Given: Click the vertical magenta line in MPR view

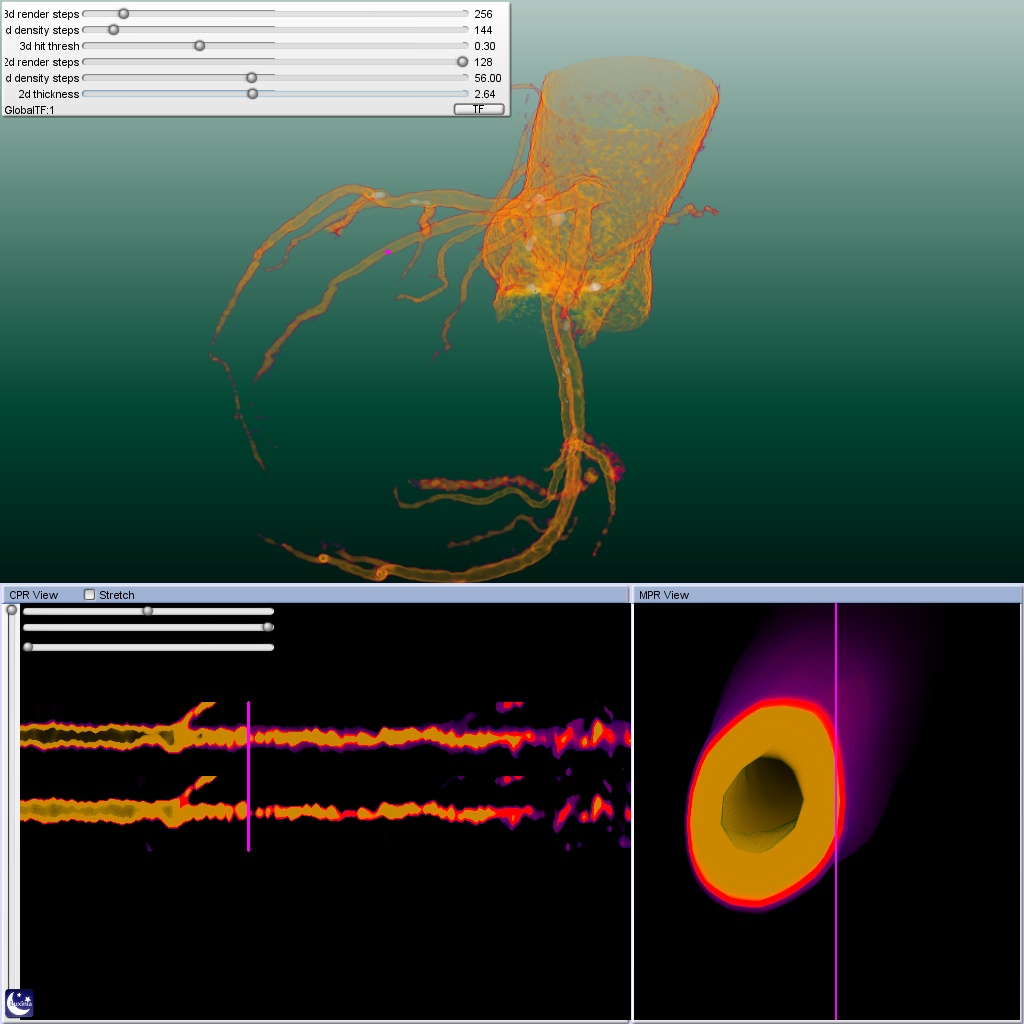Looking at the screenshot, I should [x=836, y=950].
